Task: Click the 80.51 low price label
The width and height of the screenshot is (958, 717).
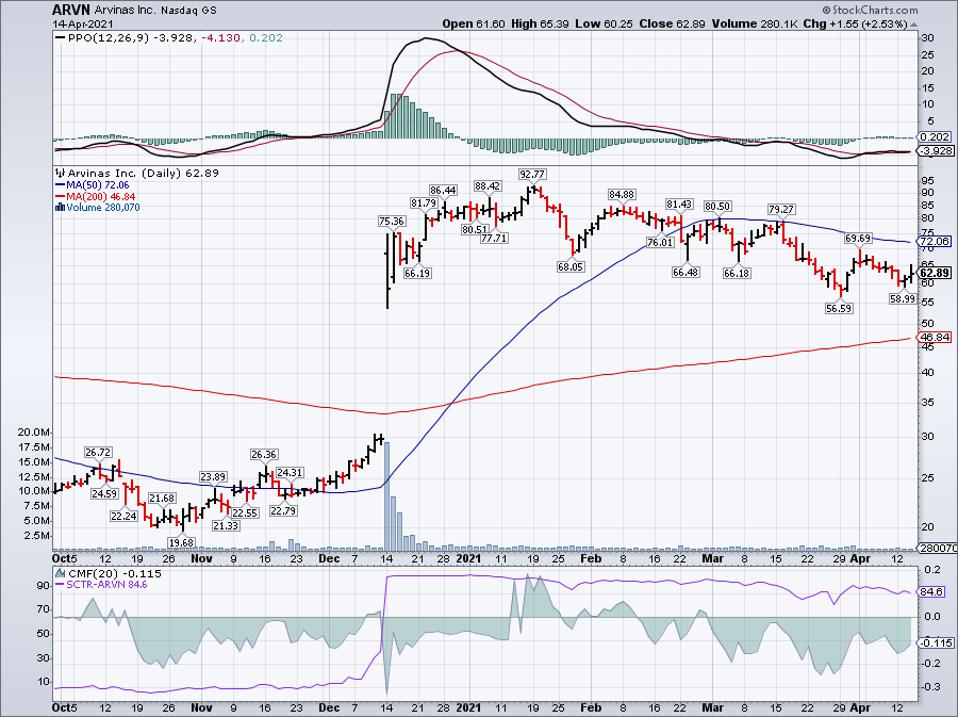Action: coord(475,229)
